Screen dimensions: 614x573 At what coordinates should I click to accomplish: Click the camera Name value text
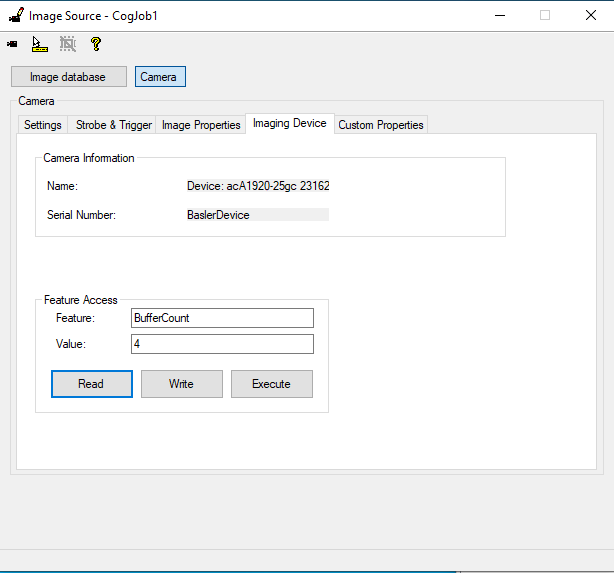point(257,186)
